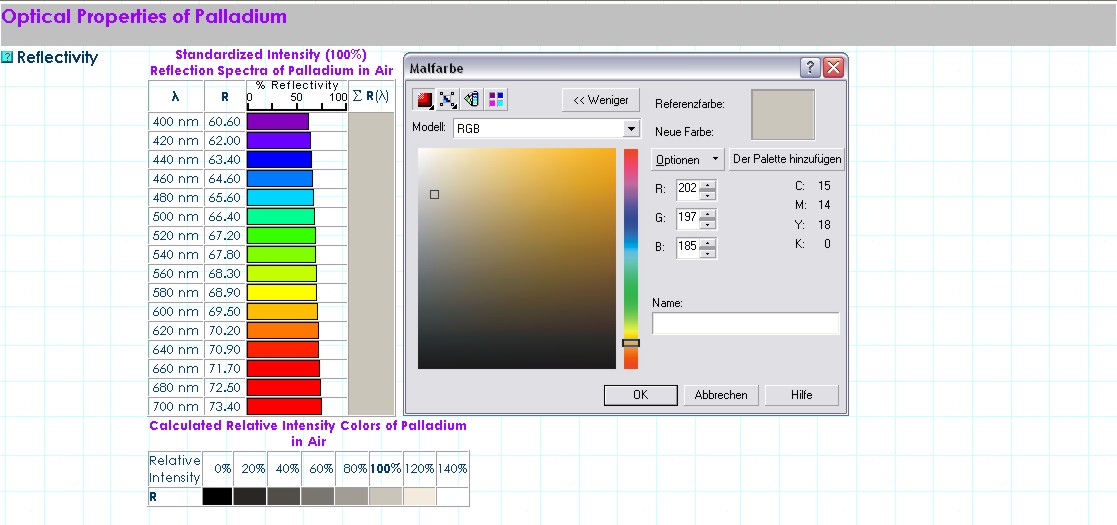Decrease the B value with down arrow
Viewport: 1117px width, 525px height.
[x=708, y=252]
